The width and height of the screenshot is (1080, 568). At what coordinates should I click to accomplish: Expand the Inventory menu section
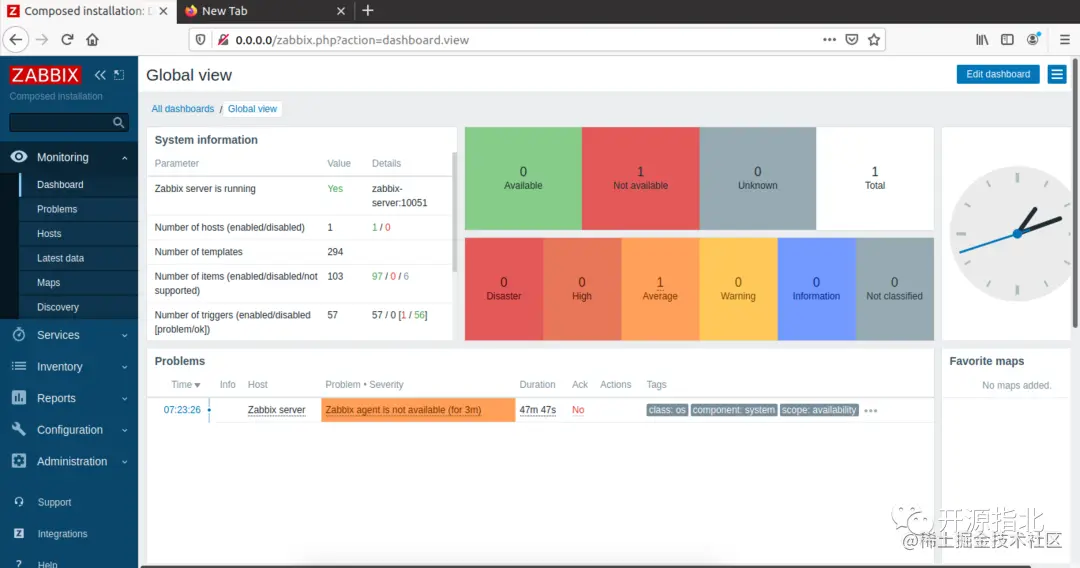[125, 367]
